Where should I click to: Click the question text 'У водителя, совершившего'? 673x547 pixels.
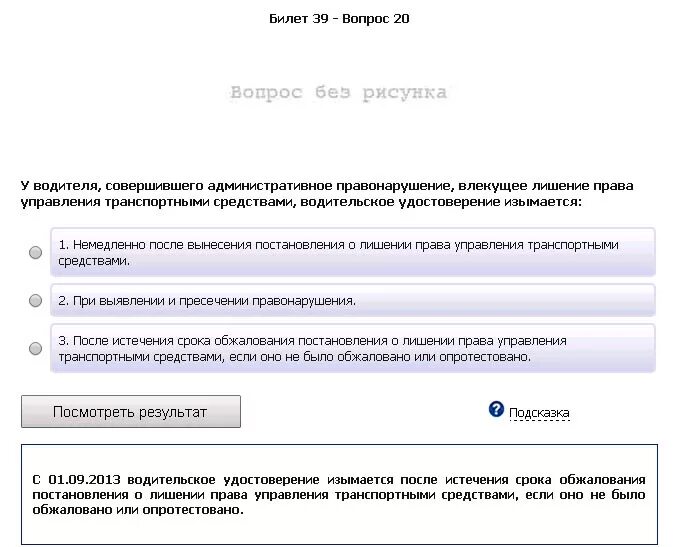(x=327, y=194)
